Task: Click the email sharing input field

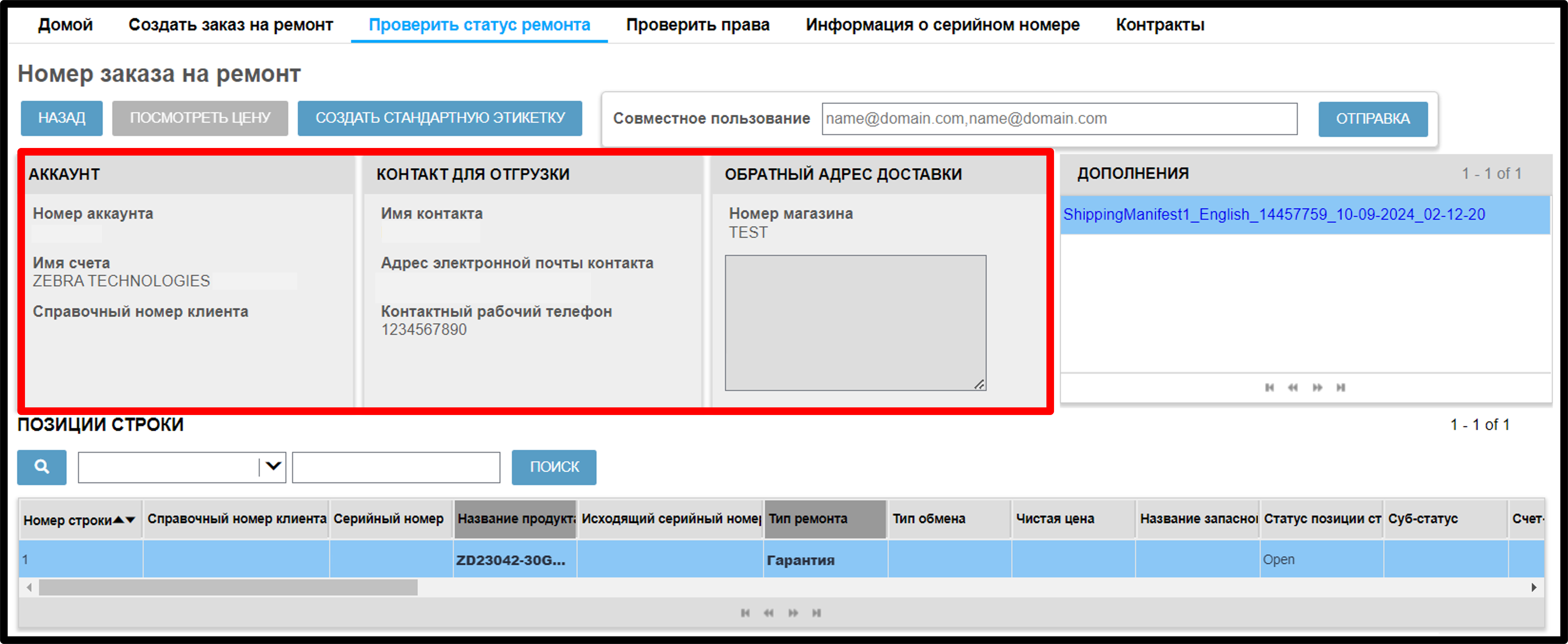Action: (1059, 119)
